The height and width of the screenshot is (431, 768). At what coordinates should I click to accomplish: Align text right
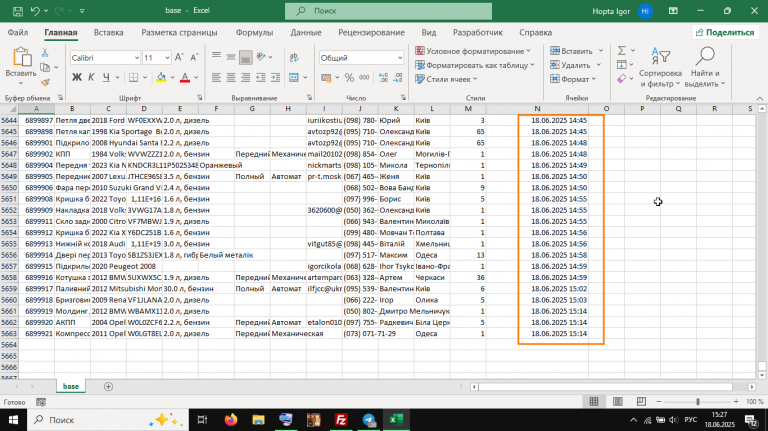coord(245,77)
